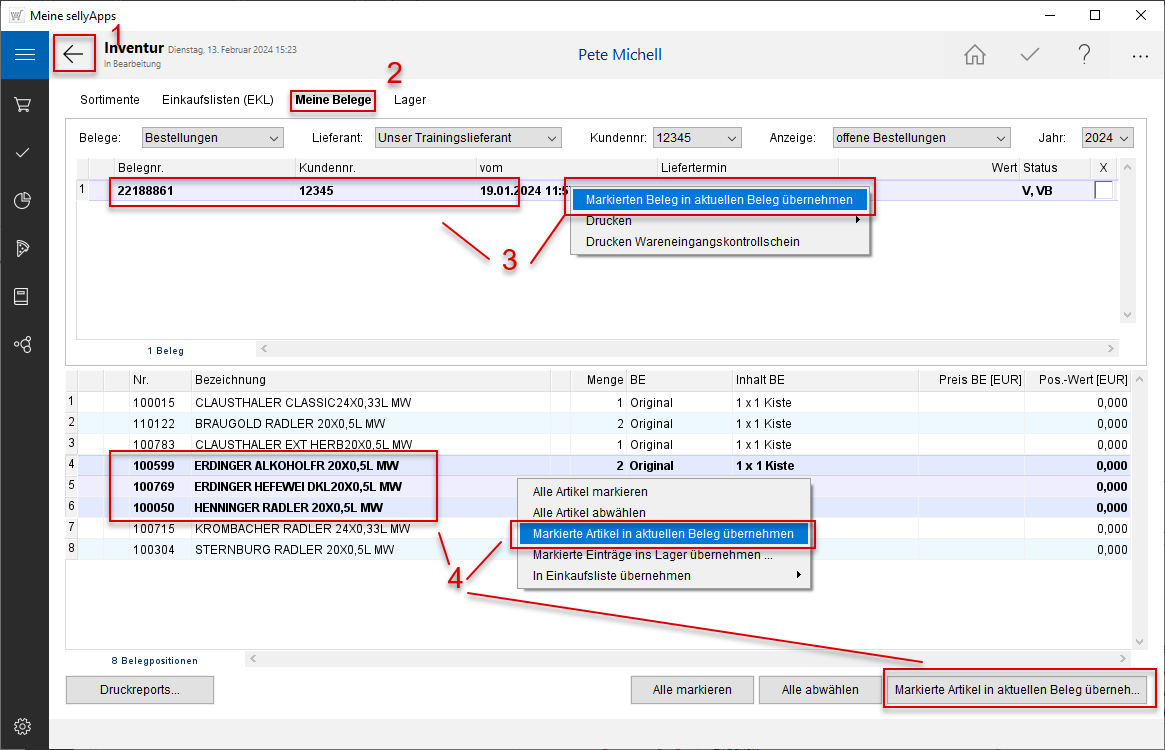The width and height of the screenshot is (1165, 750).
Task: Tick the X checkbox for order 22188861
Action: click(1103, 190)
